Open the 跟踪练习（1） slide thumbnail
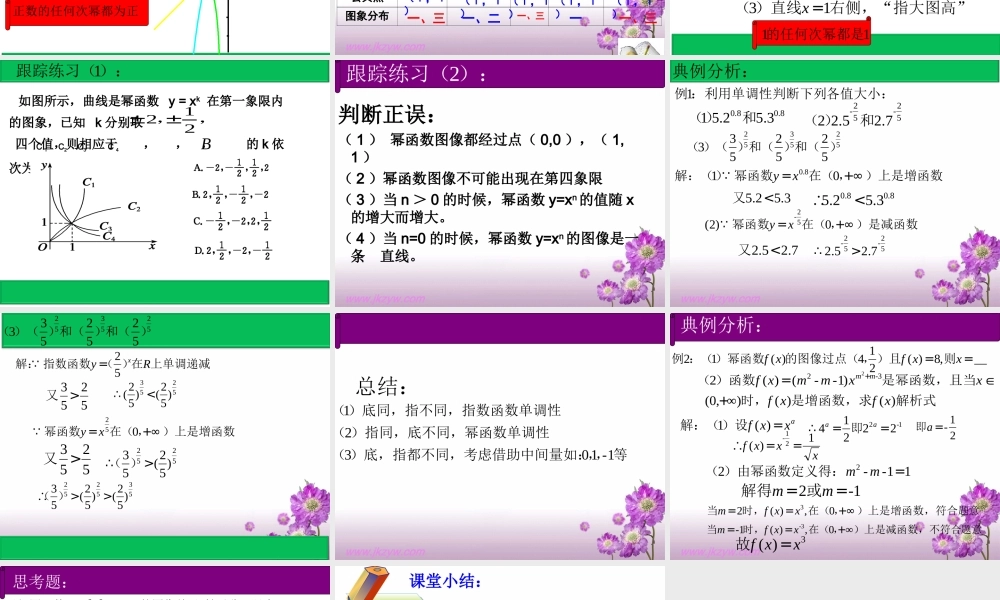Image resolution: width=1000 pixels, height=600 pixels. pyautogui.click(x=165, y=182)
